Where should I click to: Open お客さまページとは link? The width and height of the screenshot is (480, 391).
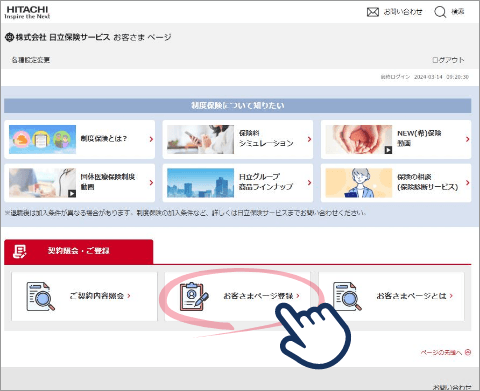tap(391, 296)
